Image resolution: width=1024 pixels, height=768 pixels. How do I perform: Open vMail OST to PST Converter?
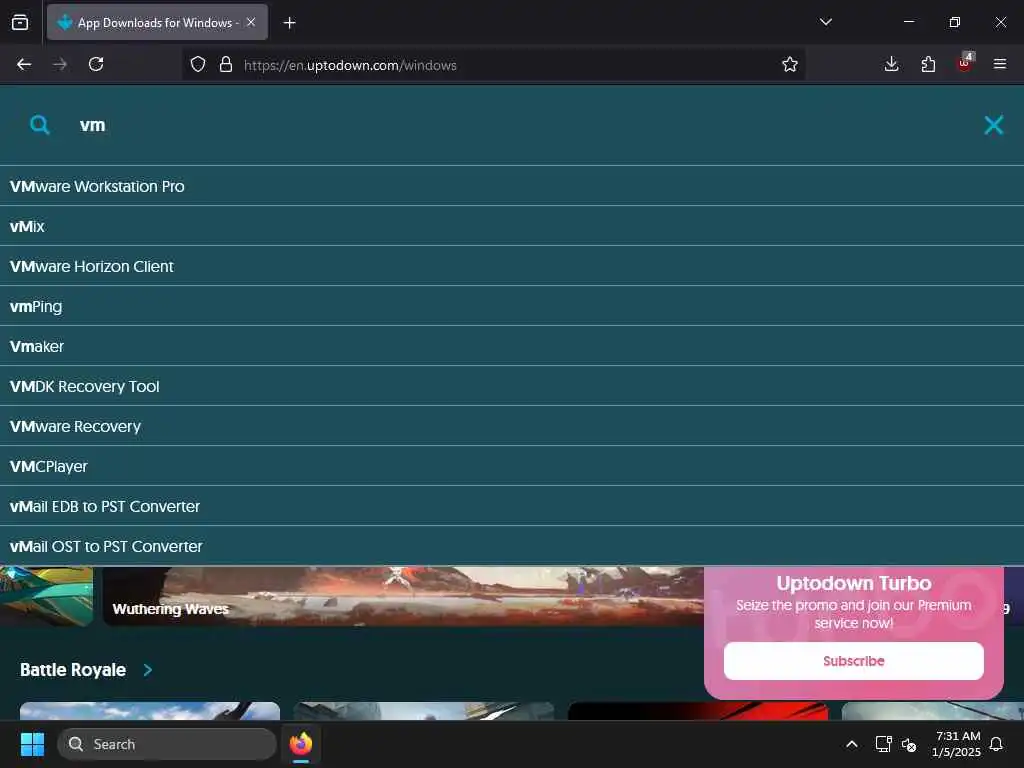click(x=512, y=546)
